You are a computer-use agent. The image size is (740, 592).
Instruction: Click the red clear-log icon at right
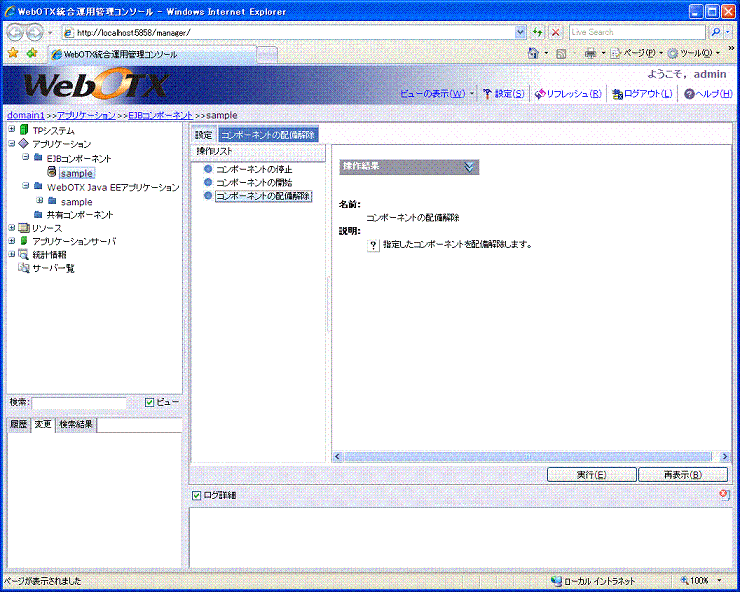click(723, 495)
